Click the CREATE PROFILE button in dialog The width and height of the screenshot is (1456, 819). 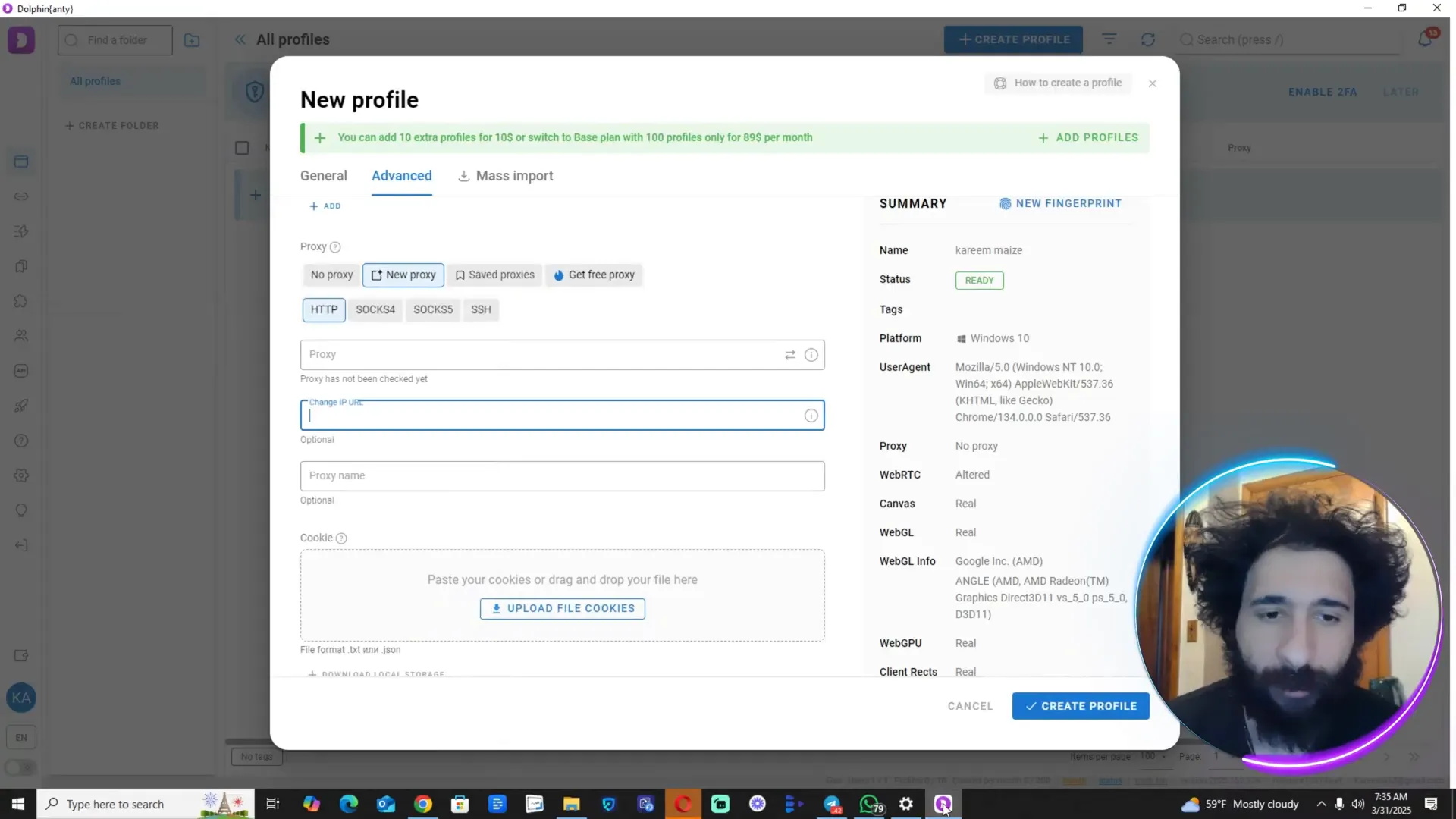1081,706
